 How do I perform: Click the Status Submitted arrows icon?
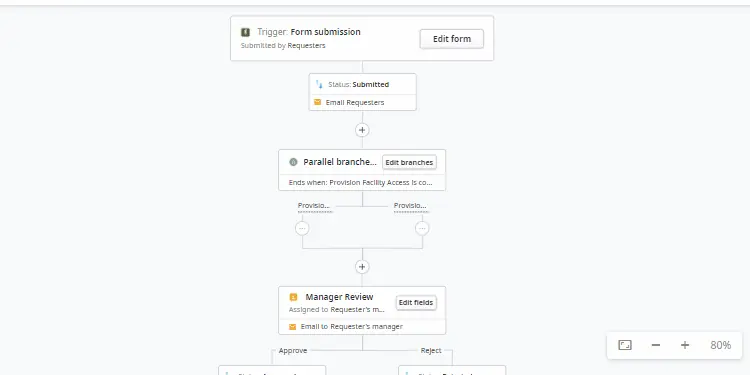tap(320, 85)
